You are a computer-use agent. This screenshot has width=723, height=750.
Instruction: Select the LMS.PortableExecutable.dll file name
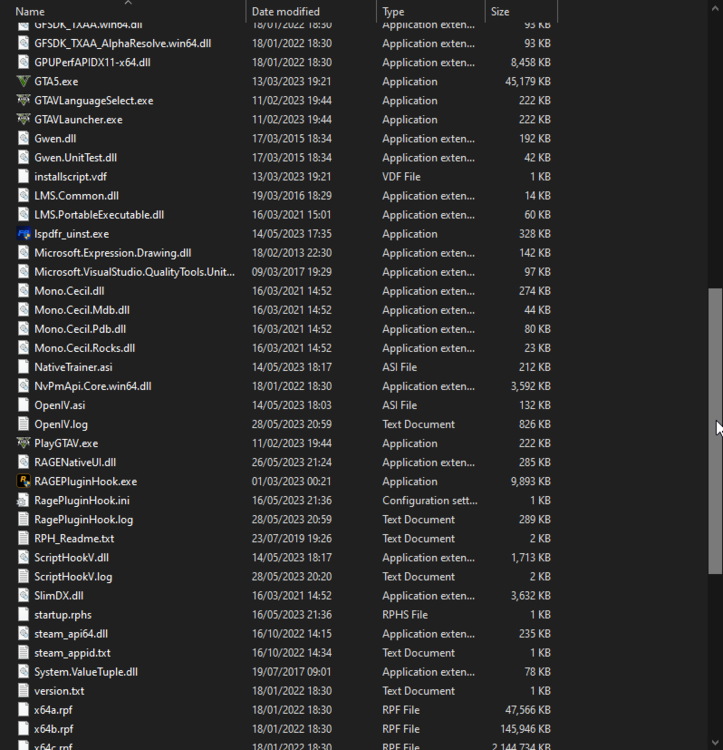click(99, 215)
